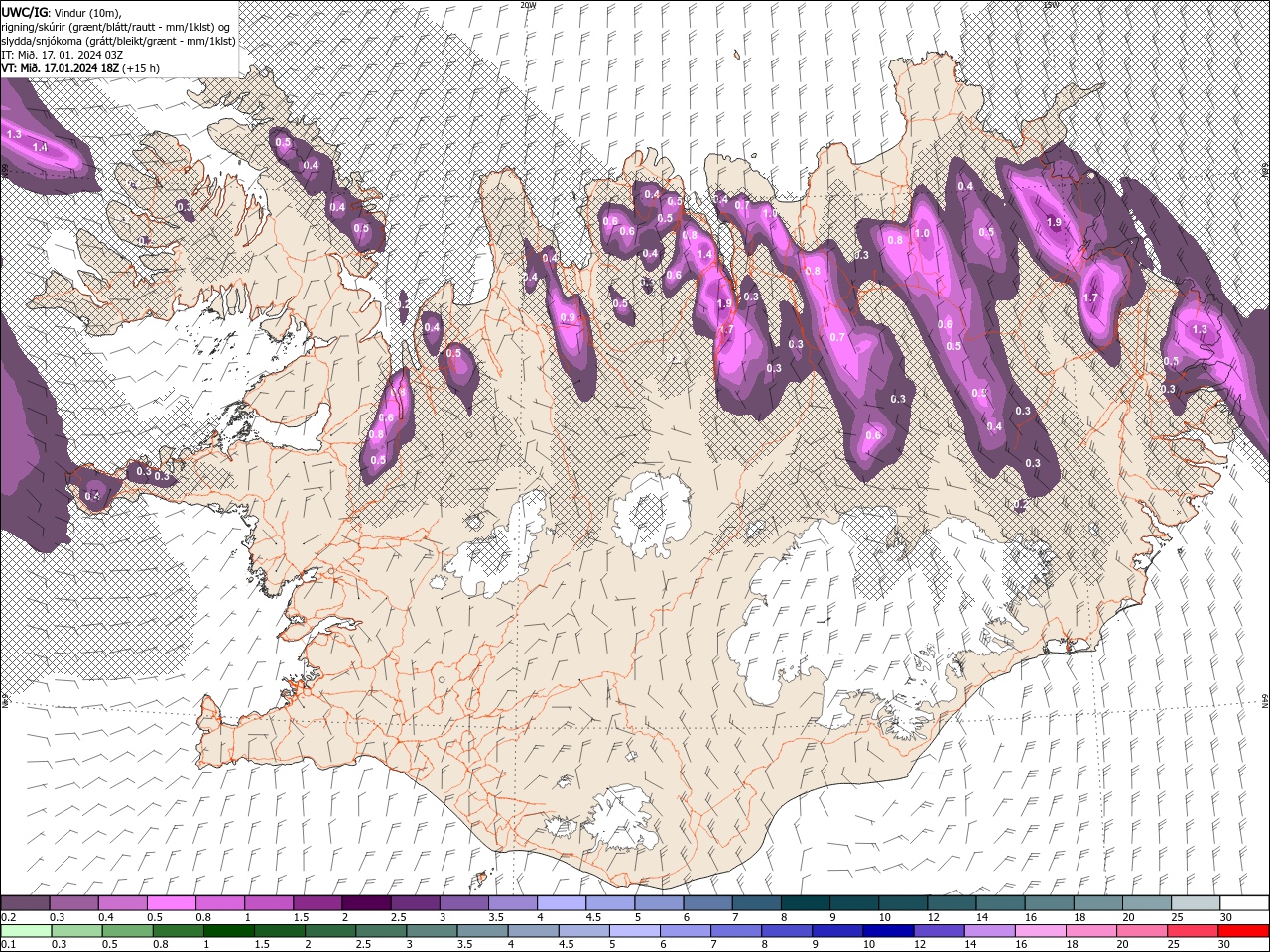
Task: Pick upper legend swatch between 0.5 and 0.8
Action: coord(172,903)
